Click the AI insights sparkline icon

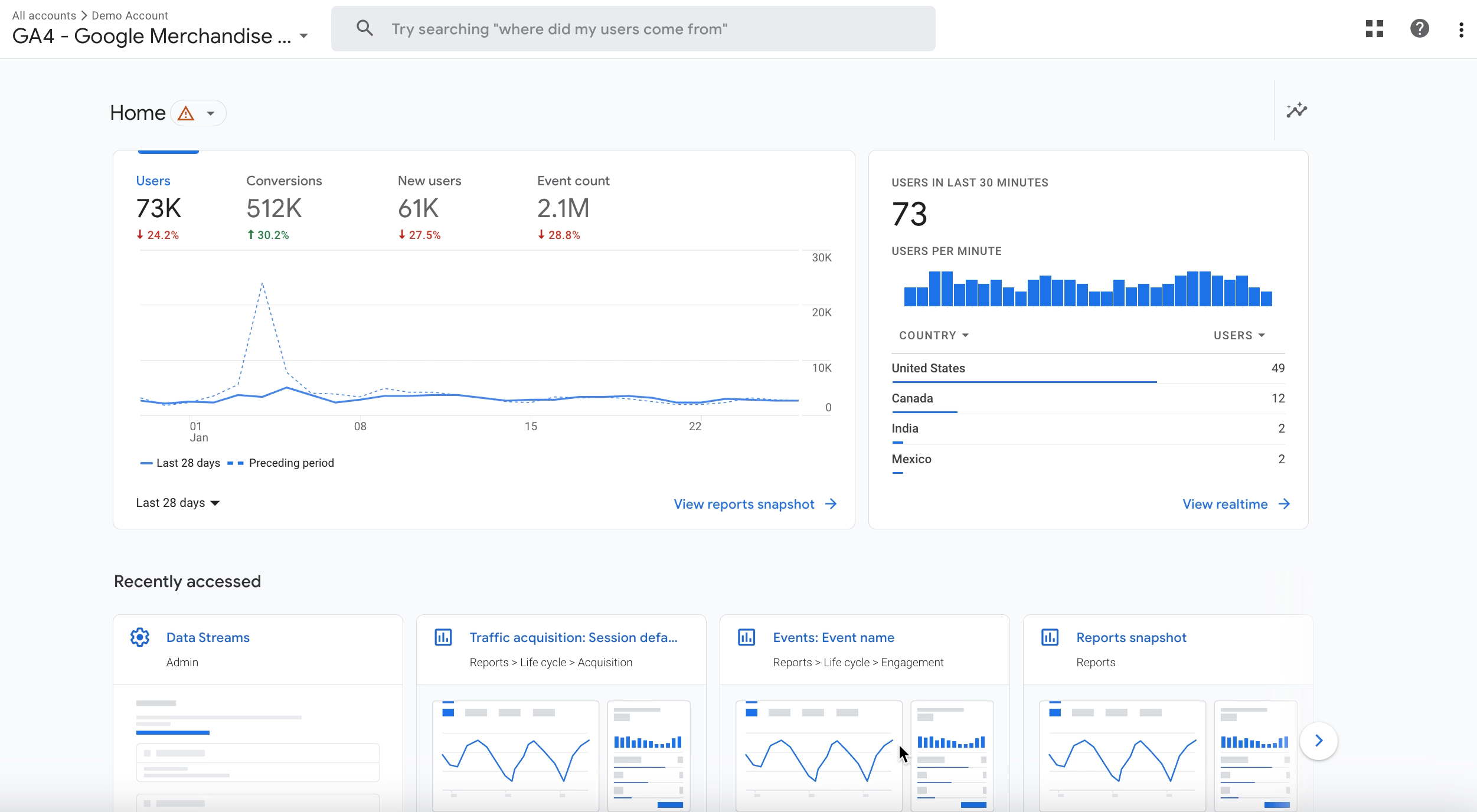coord(1297,111)
